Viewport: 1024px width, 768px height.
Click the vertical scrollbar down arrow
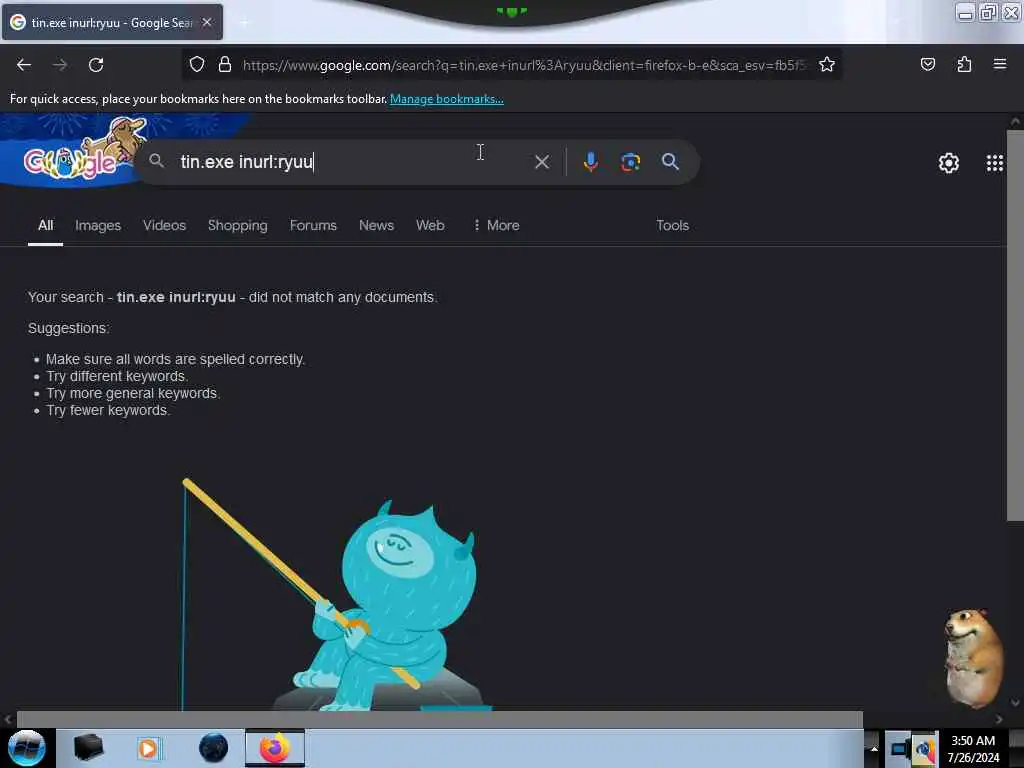coord(1014,703)
